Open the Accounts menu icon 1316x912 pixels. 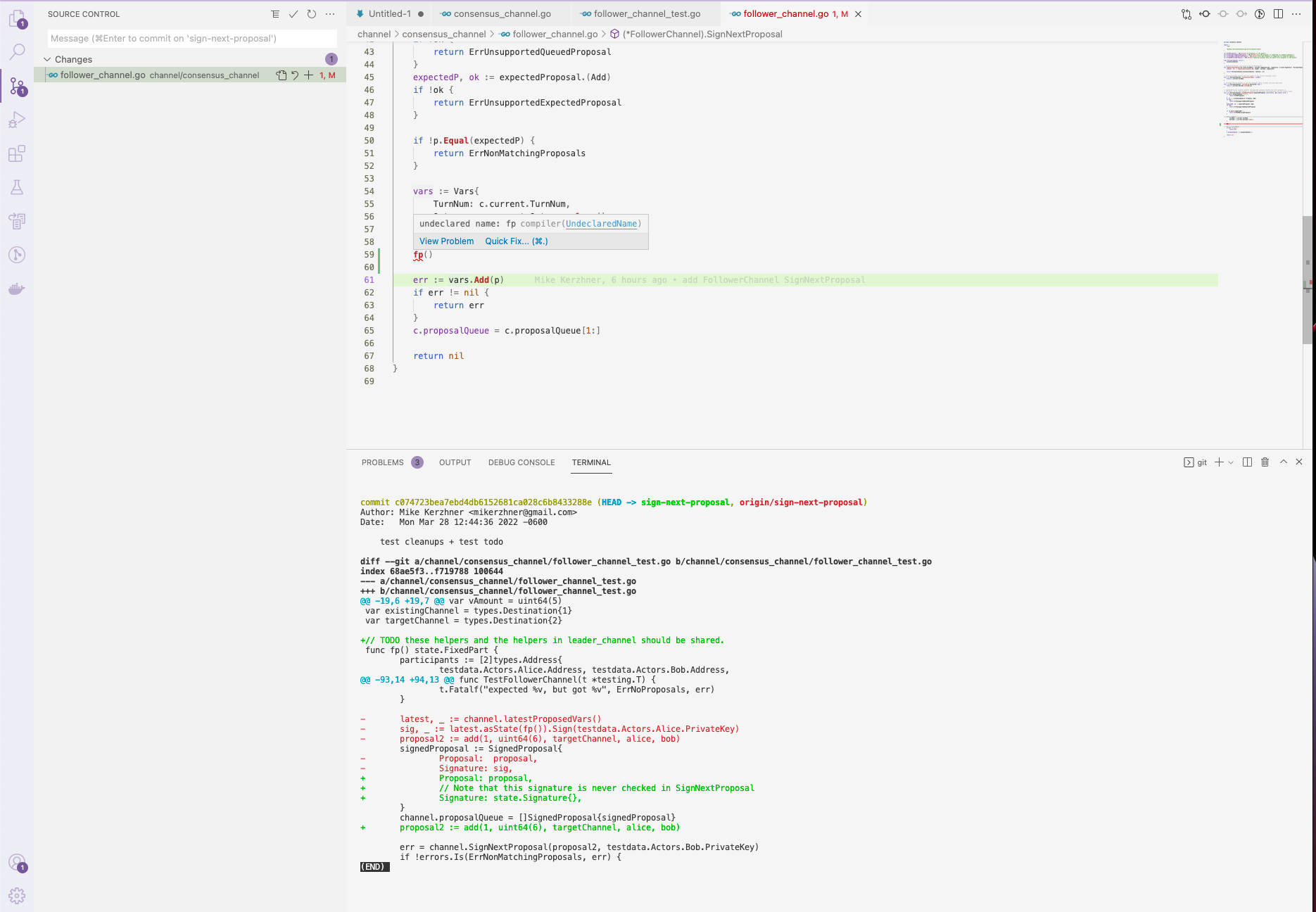click(x=17, y=863)
